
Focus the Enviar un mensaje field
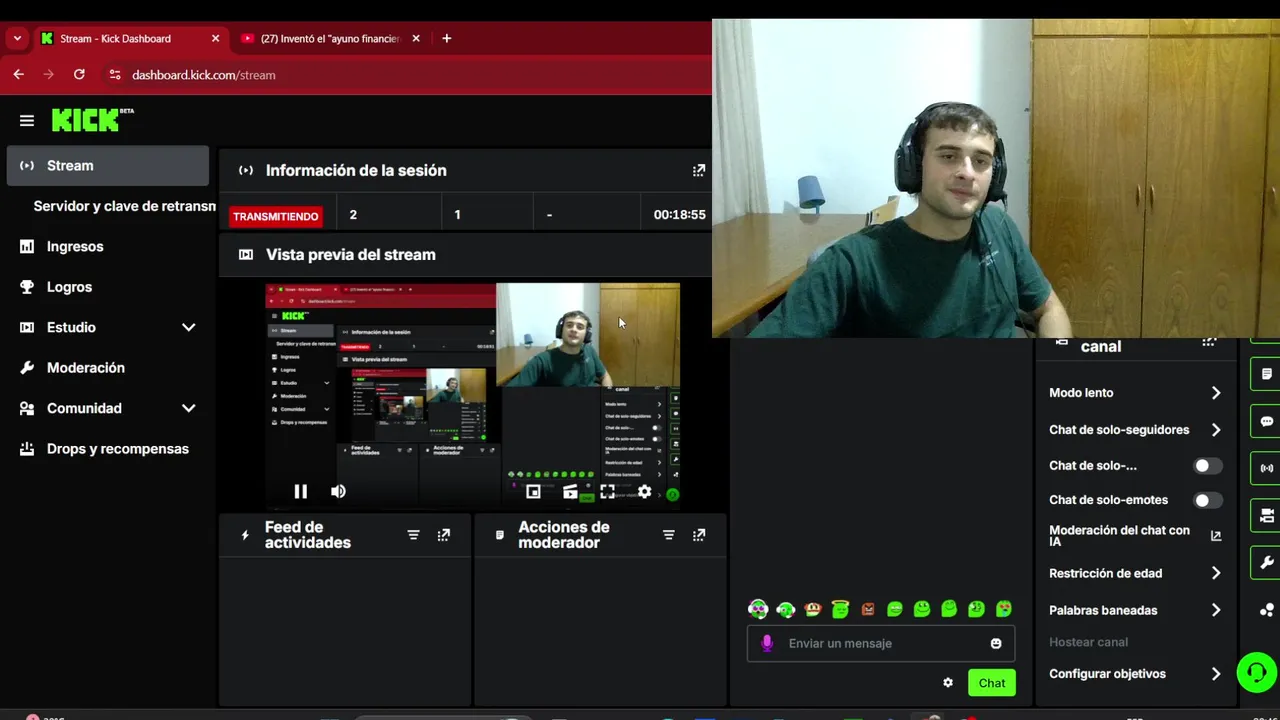point(881,643)
